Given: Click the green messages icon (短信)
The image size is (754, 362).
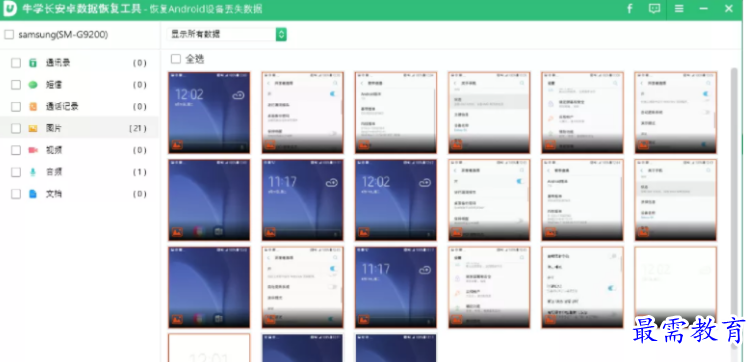Looking at the screenshot, I should coord(33,85).
